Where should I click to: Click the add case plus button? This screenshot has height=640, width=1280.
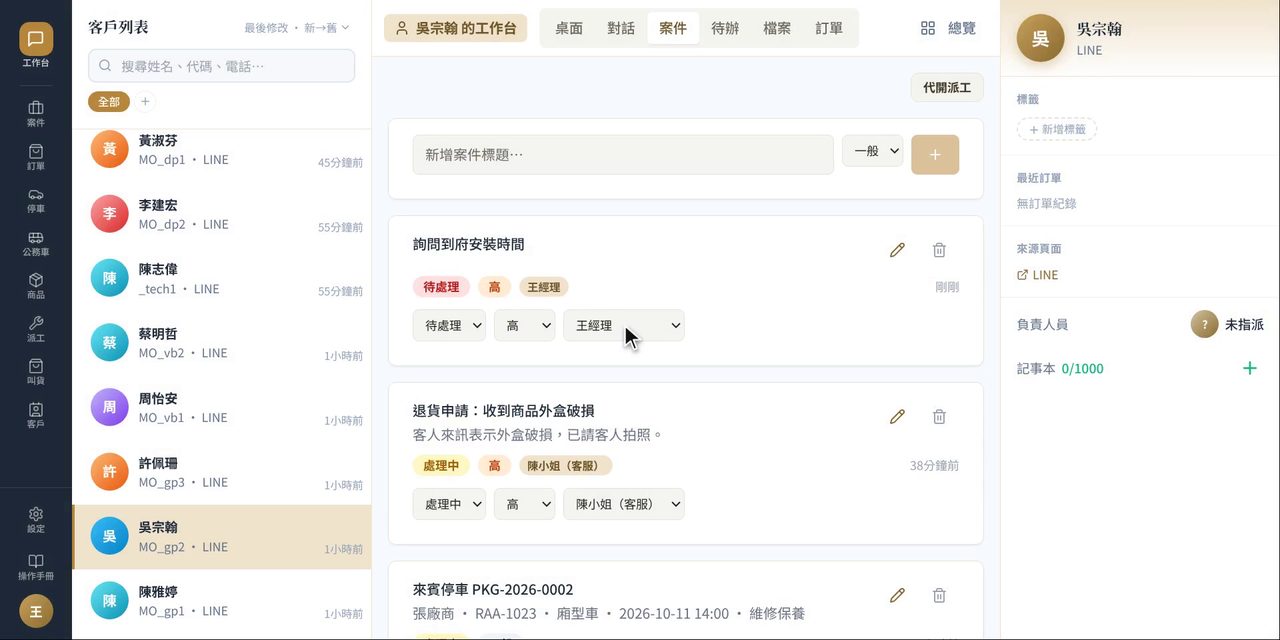click(935, 154)
